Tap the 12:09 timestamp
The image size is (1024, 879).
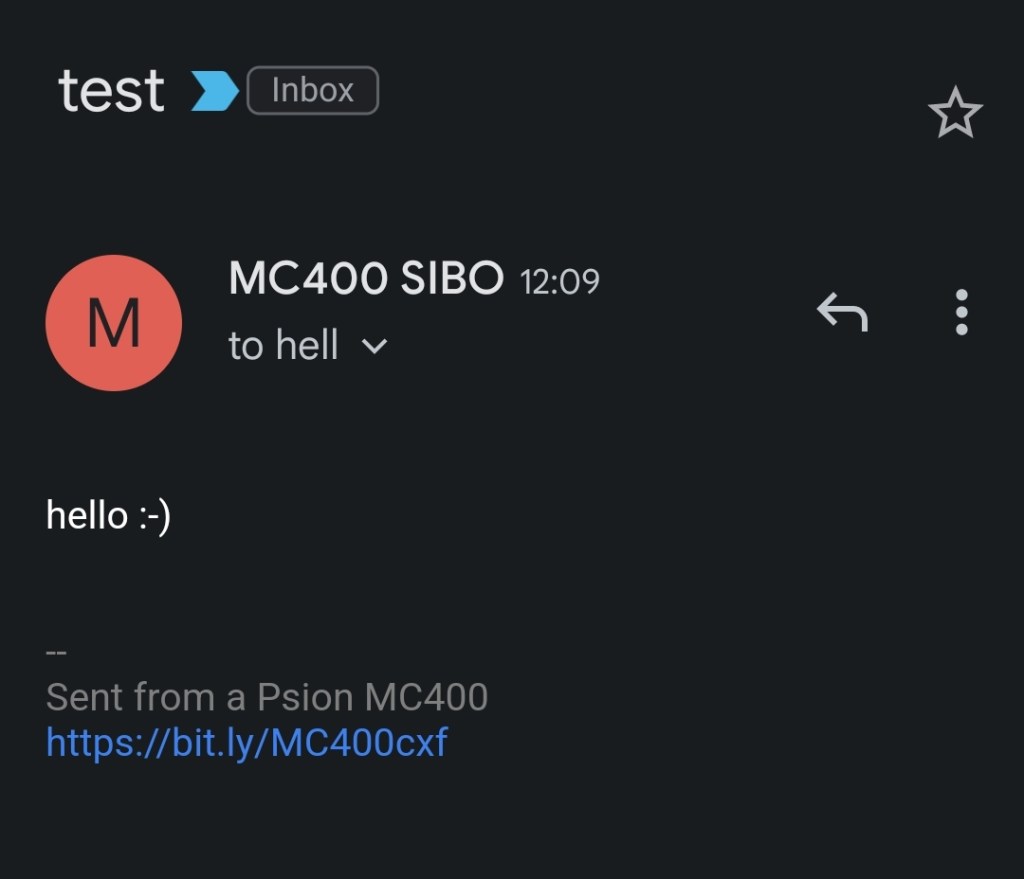pos(560,282)
